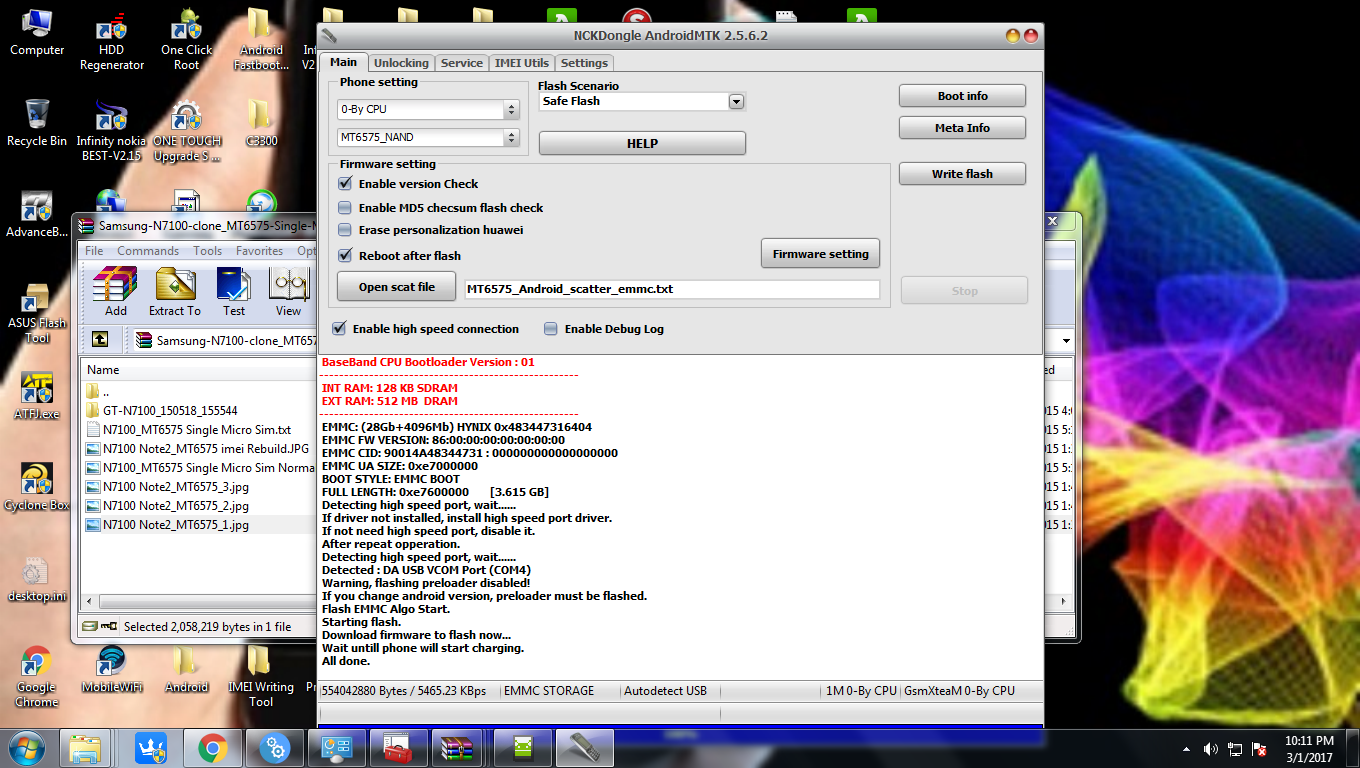The height and width of the screenshot is (768, 1360).
Task: Click the Test archive icon in WinRAR
Action: coord(234,291)
